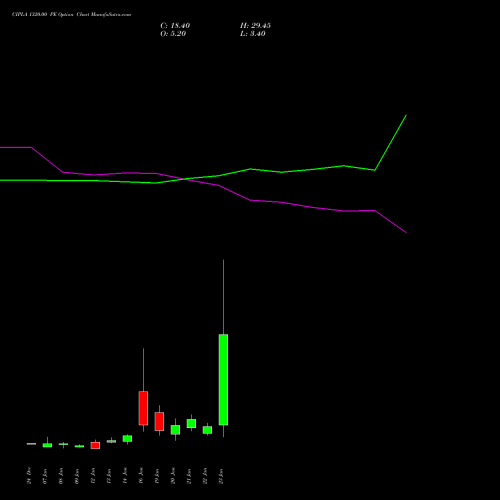Viewport: 500px width, 500px height.
Task: Click the purple indicator line's falling end
Action: [406, 232]
